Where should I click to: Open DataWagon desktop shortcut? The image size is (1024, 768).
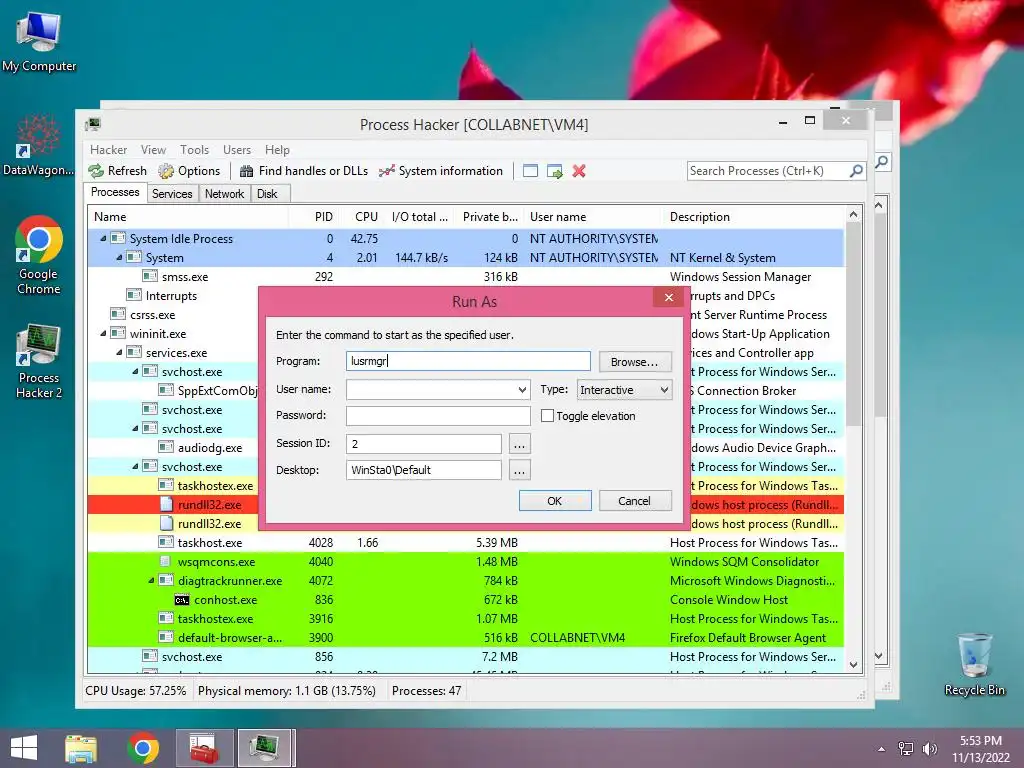click(39, 145)
